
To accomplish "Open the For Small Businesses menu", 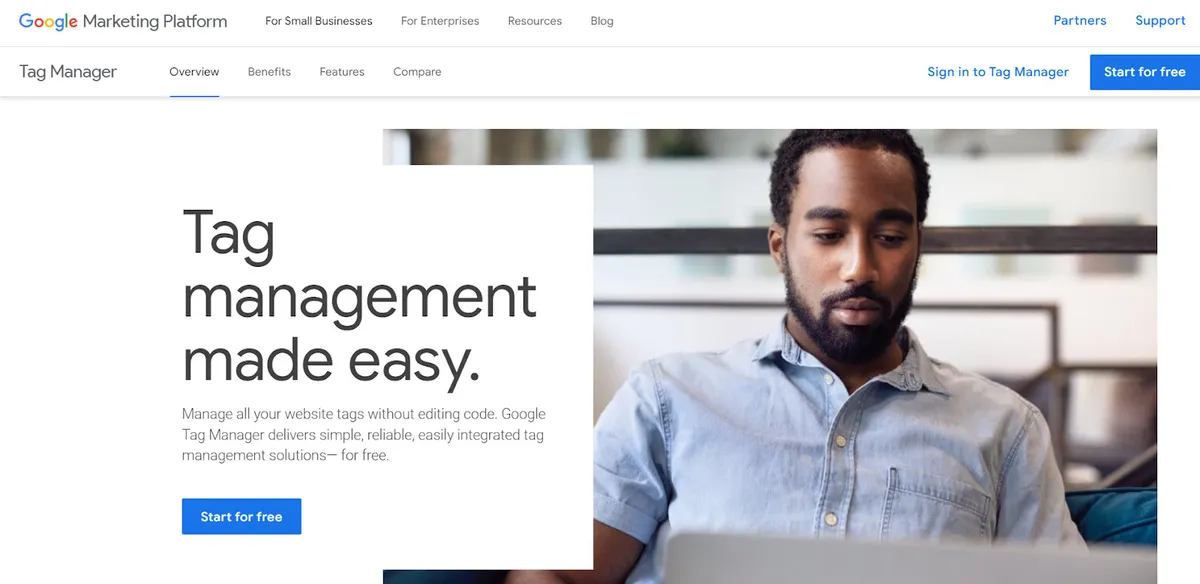I will [x=319, y=21].
